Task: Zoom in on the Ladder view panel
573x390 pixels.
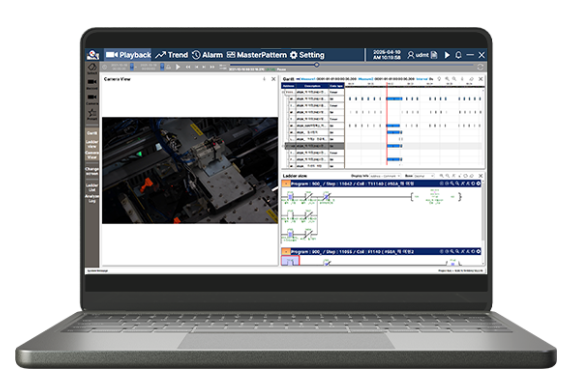Action: tap(441, 176)
